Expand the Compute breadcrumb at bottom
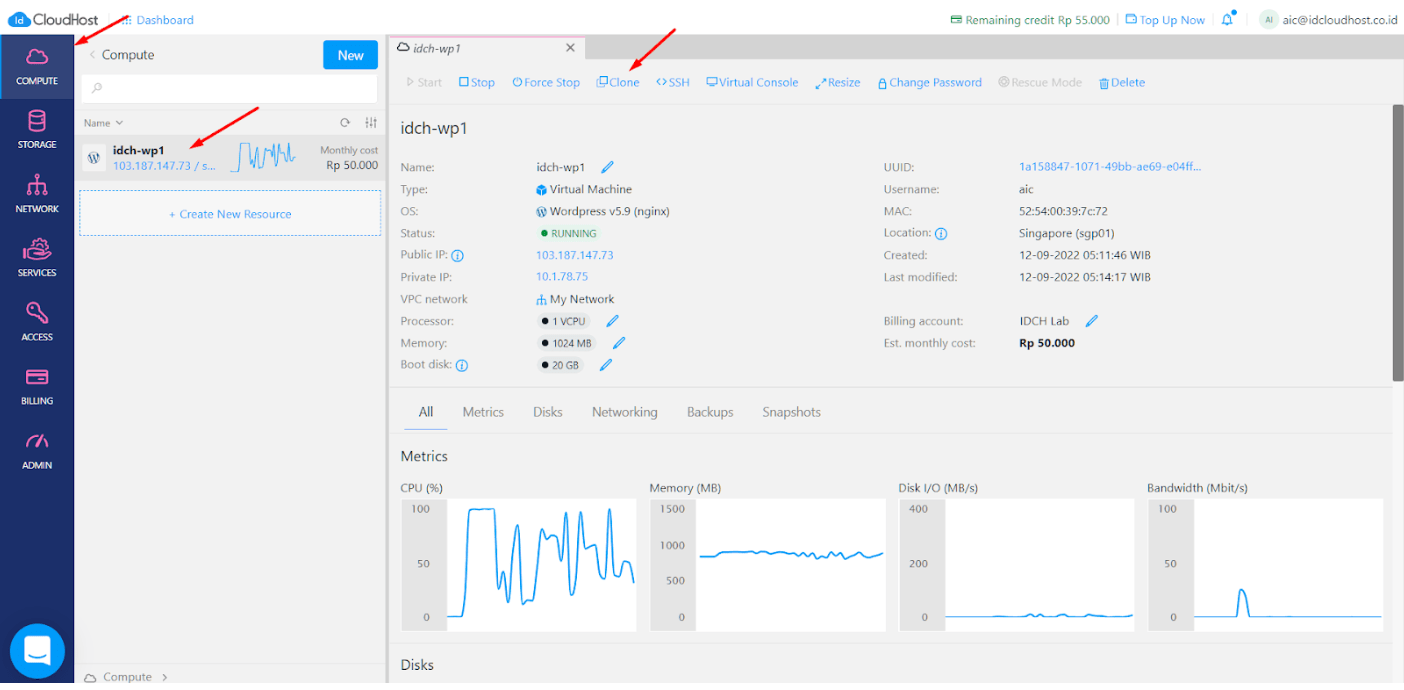 (x=127, y=677)
